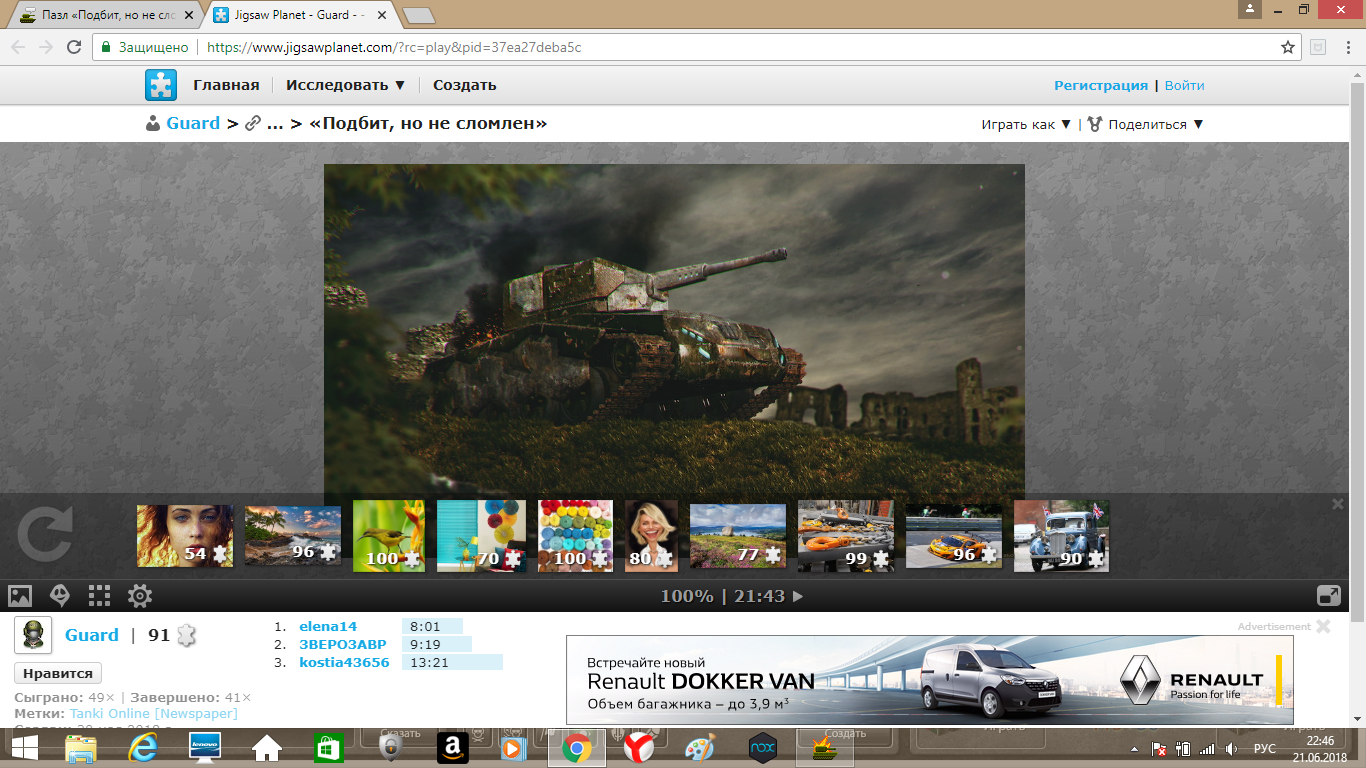The image size is (1366, 768).
Task: Open the 96-piece tropical beach puzzle
Action: click(x=293, y=536)
